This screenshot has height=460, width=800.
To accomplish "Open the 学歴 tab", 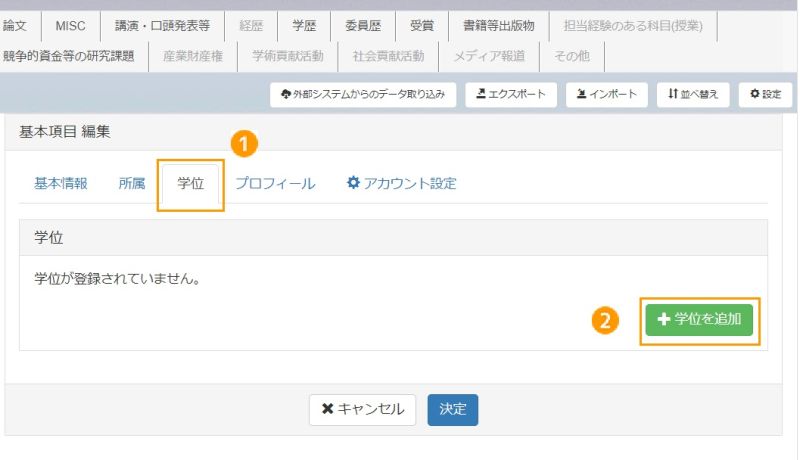I will (304, 26).
